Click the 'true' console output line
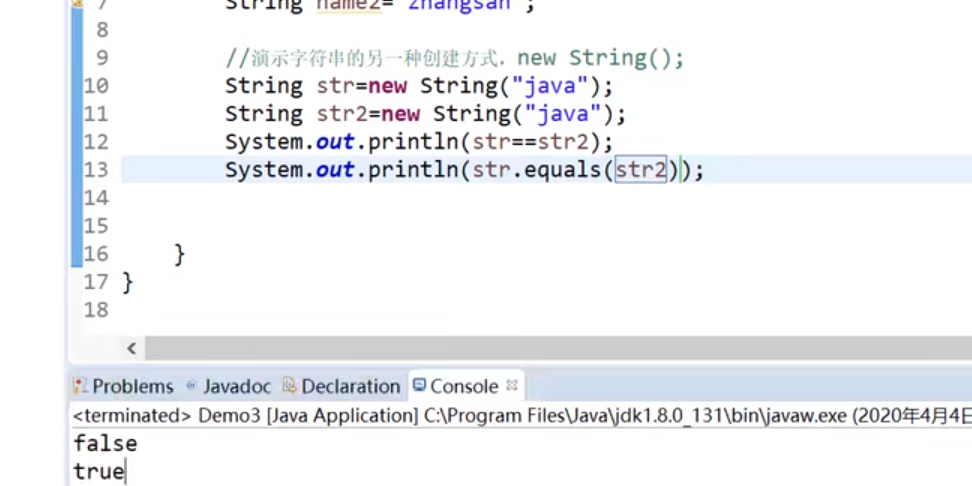This screenshot has height=486, width=972. (x=99, y=472)
